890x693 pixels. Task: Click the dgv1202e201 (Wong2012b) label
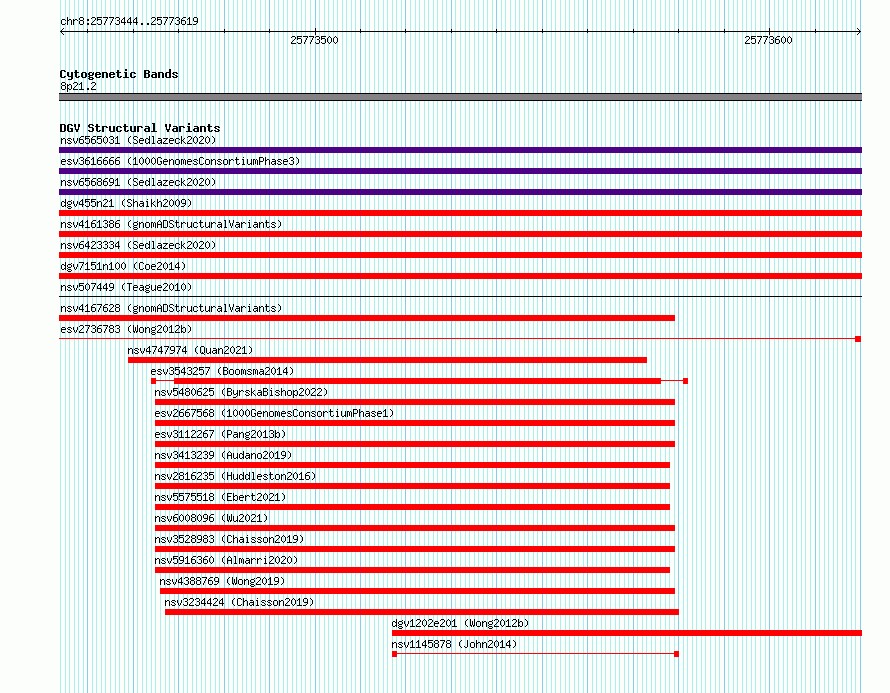[x=460, y=623]
